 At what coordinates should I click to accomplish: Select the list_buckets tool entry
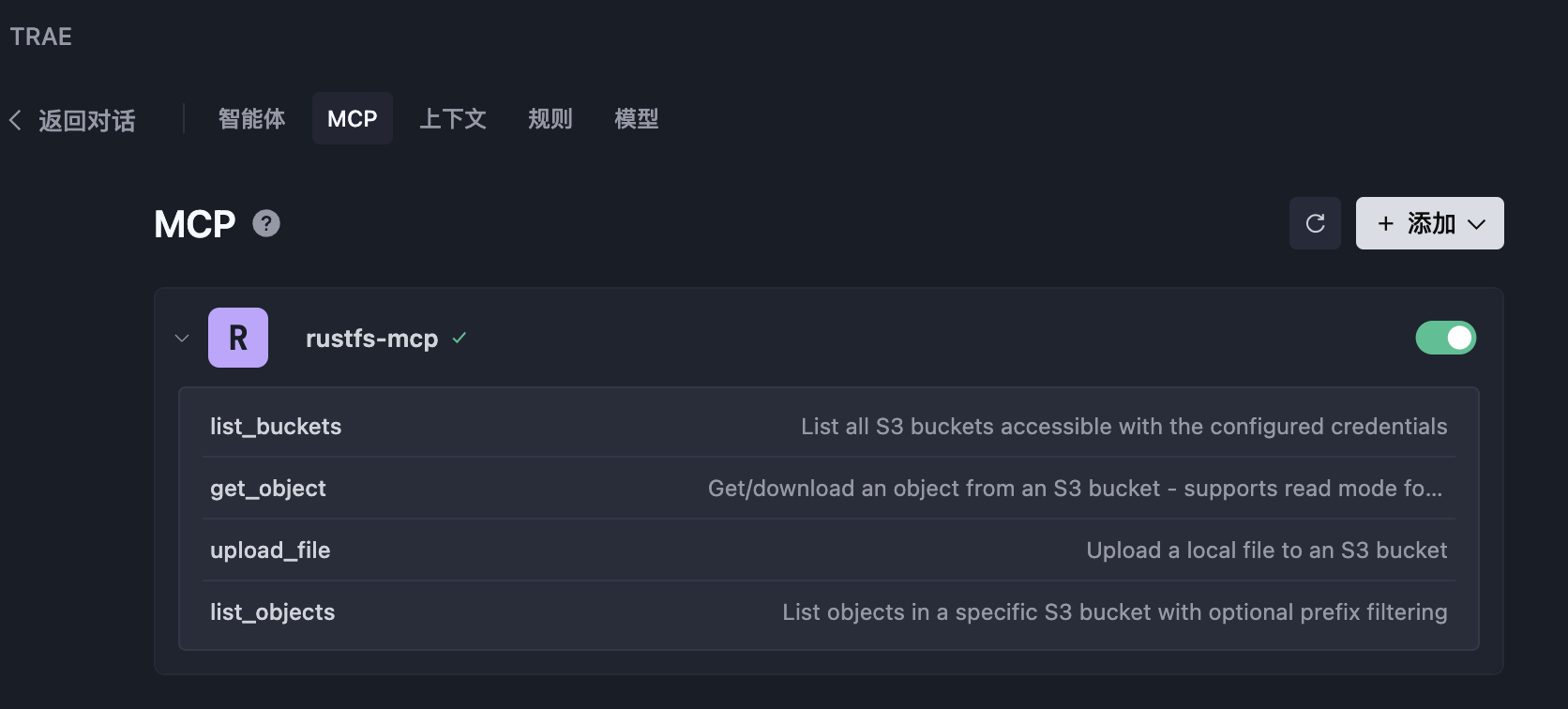point(275,426)
